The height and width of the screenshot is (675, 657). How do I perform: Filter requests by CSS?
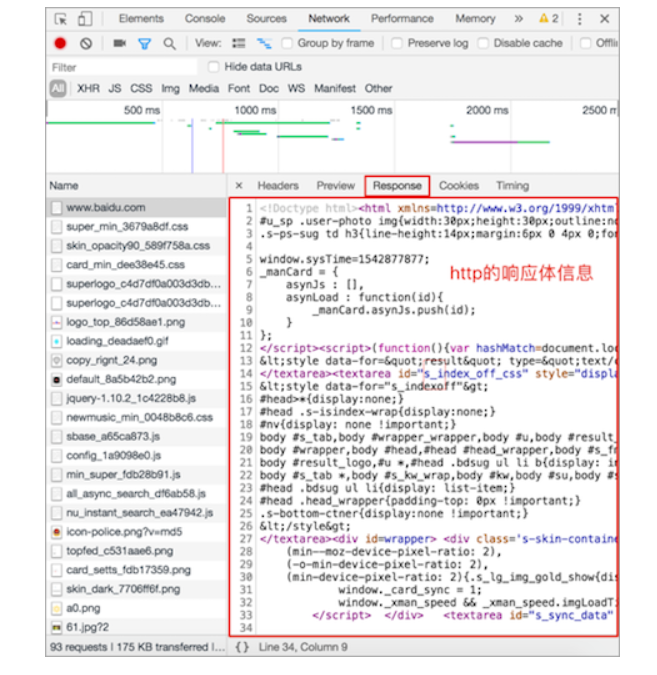tap(141, 89)
